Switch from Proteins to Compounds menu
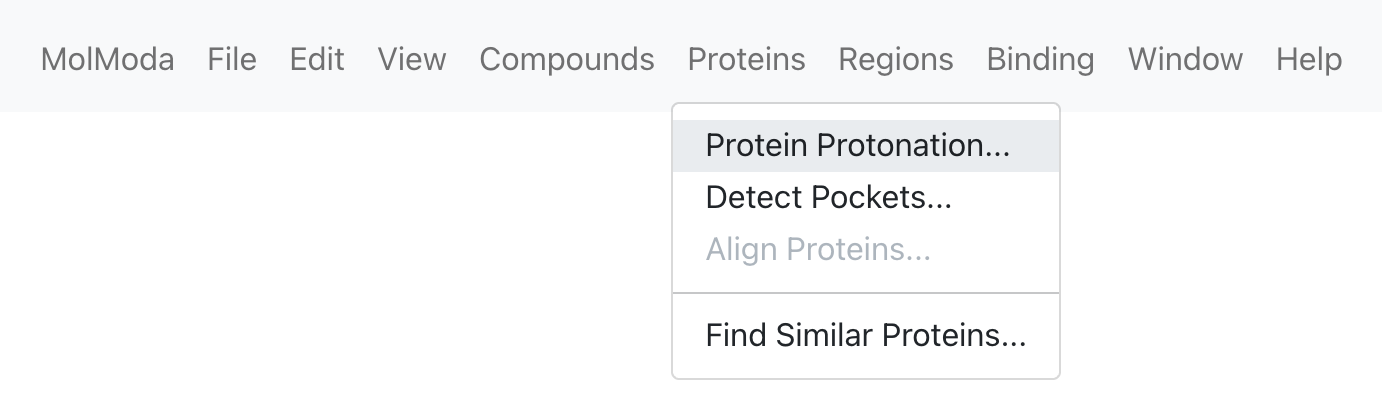Viewport: 1382px width, 404px height. 567,59
